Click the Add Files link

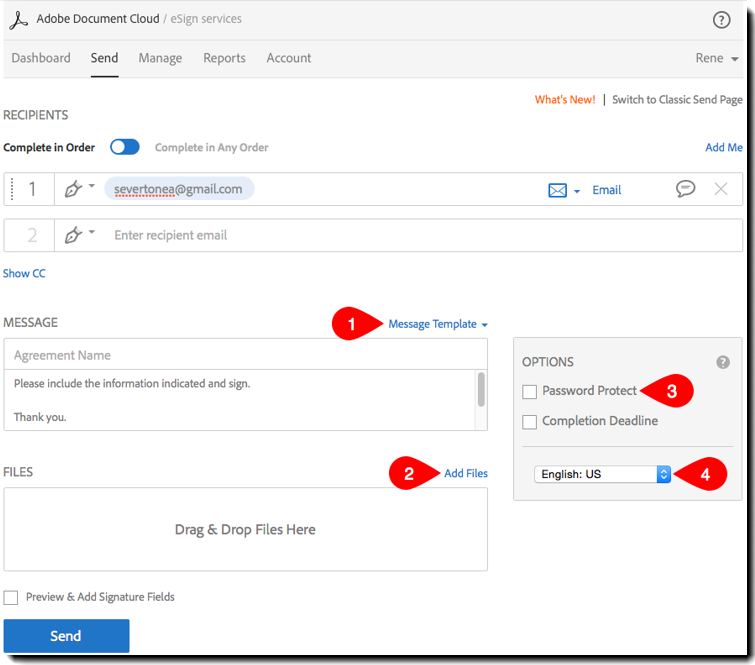coord(466,473)
